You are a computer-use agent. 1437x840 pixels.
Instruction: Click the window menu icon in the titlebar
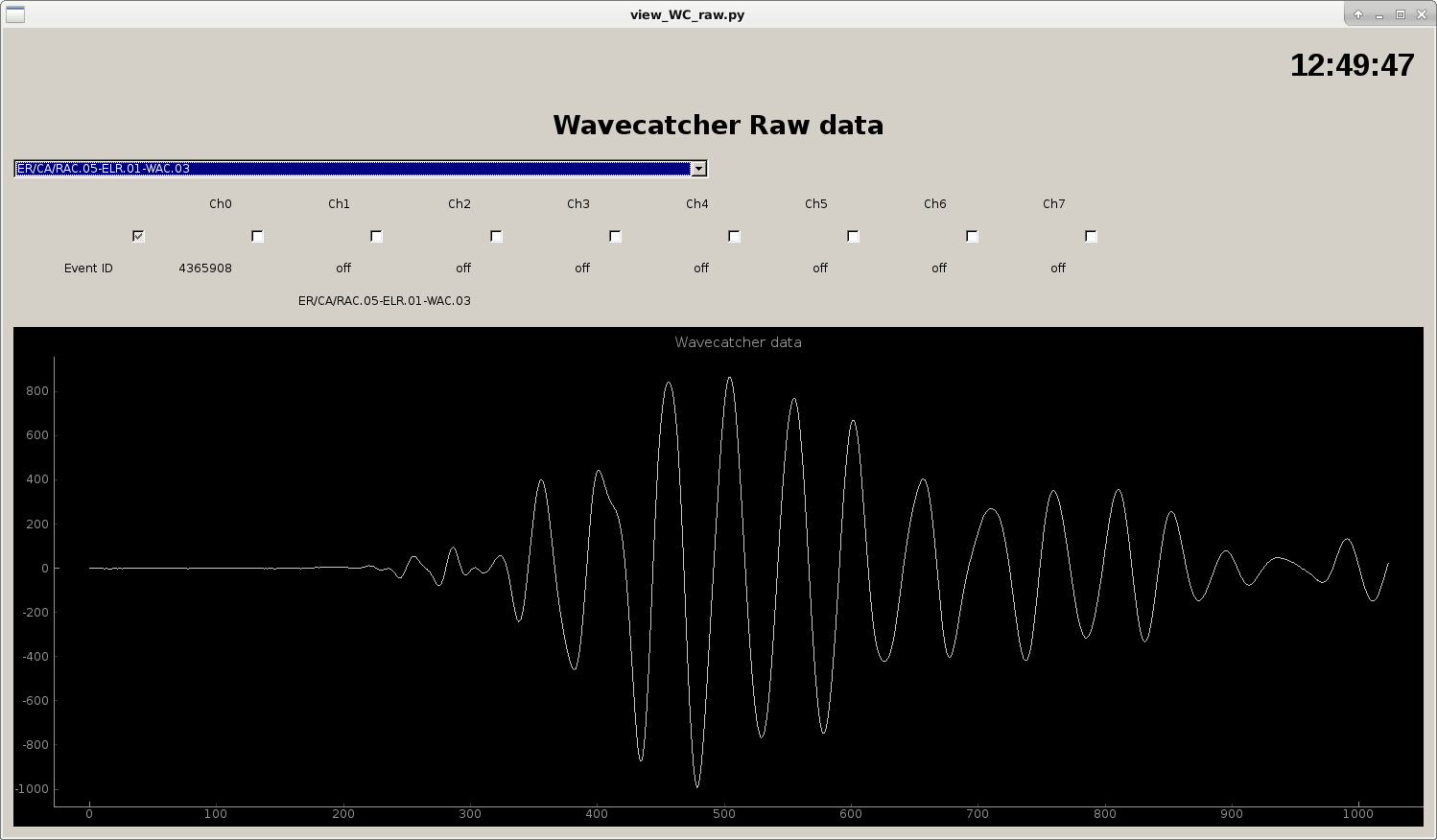tap(14, 14)
